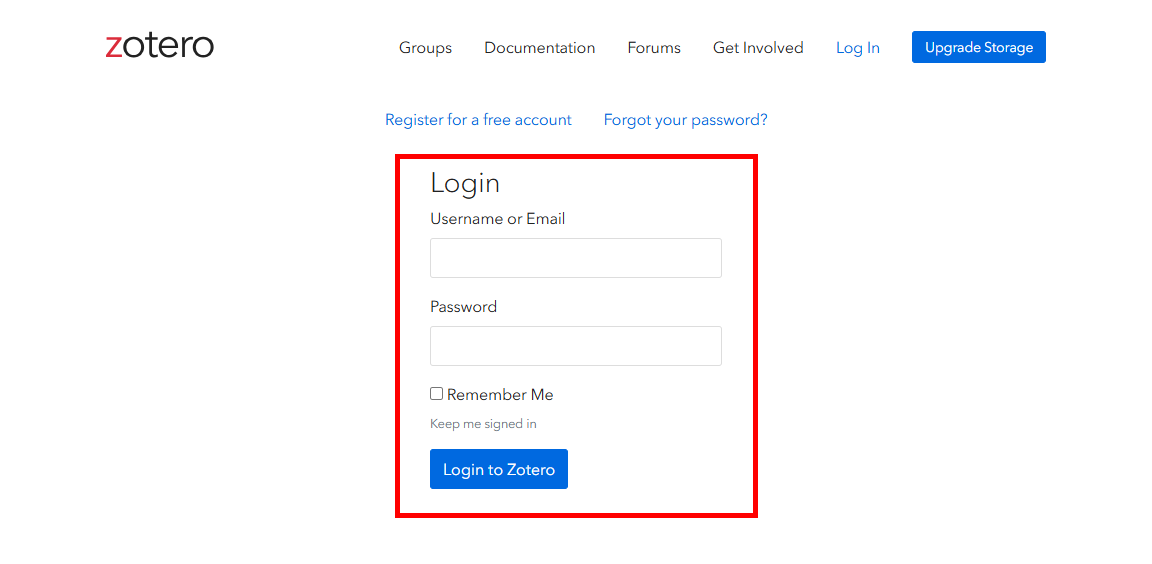Click inside the Password input box
Screen dimensions: 1152x564
(575, 346)
